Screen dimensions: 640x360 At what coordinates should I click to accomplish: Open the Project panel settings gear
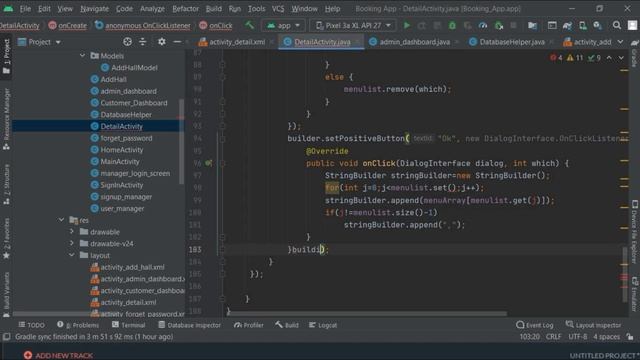click(162, 42)
